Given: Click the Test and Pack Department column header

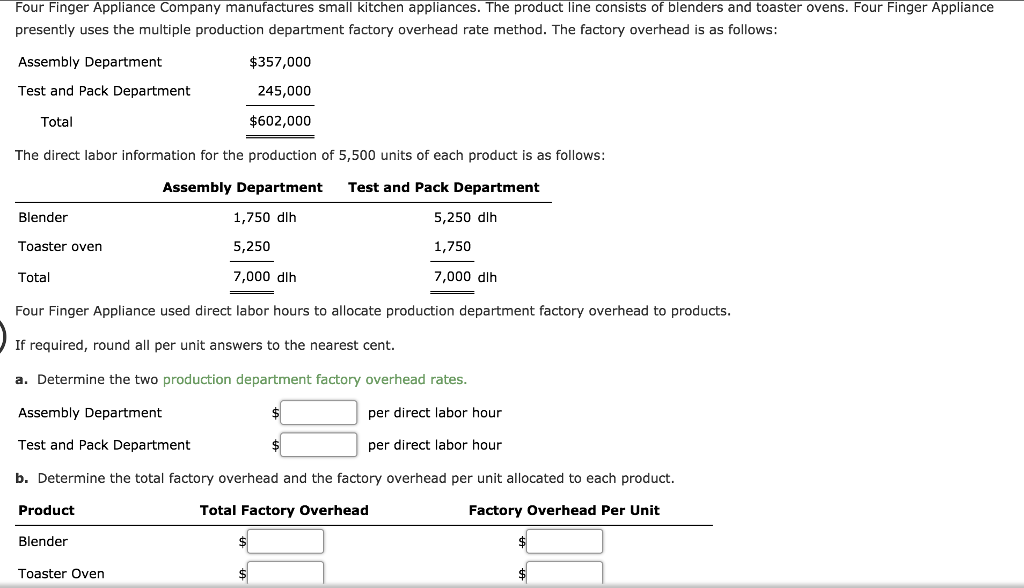Looking at the screenshot, I should 443,187.
